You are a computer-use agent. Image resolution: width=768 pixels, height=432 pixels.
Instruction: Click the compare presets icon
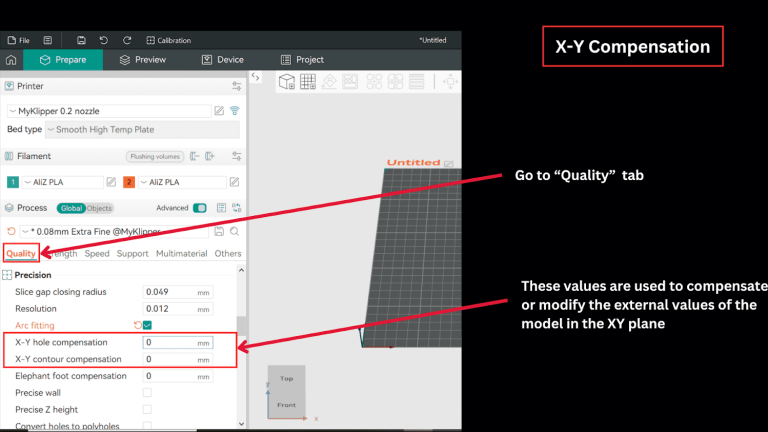point(237,208)
